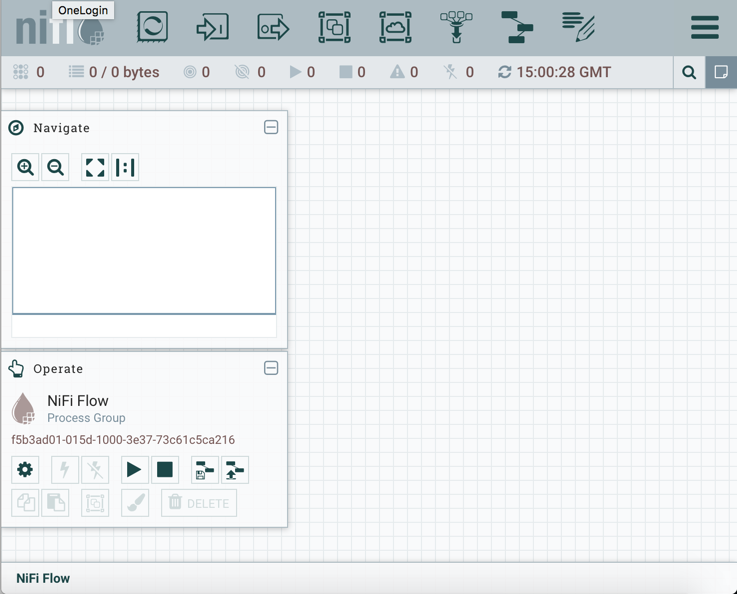Screen dimensions: 737x594
Task: Click the Output Port toolbar icon
Action: coord(273,27)
